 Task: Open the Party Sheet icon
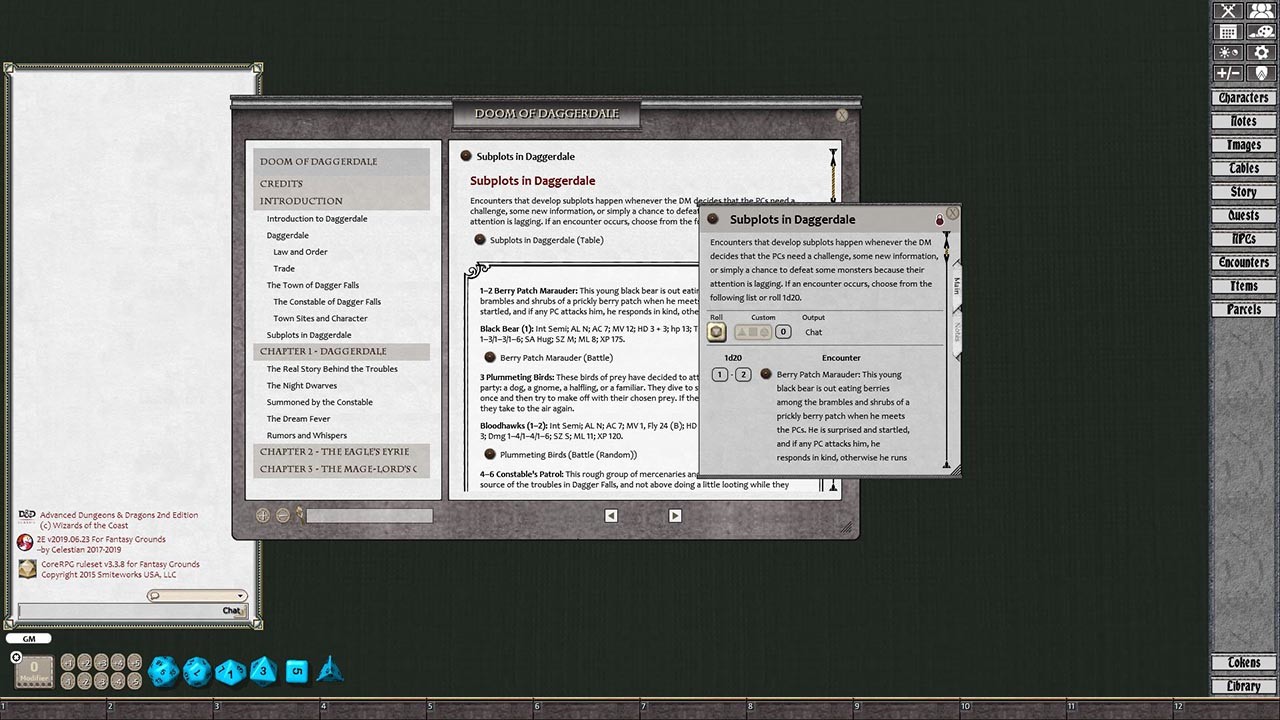(1260, 10)
